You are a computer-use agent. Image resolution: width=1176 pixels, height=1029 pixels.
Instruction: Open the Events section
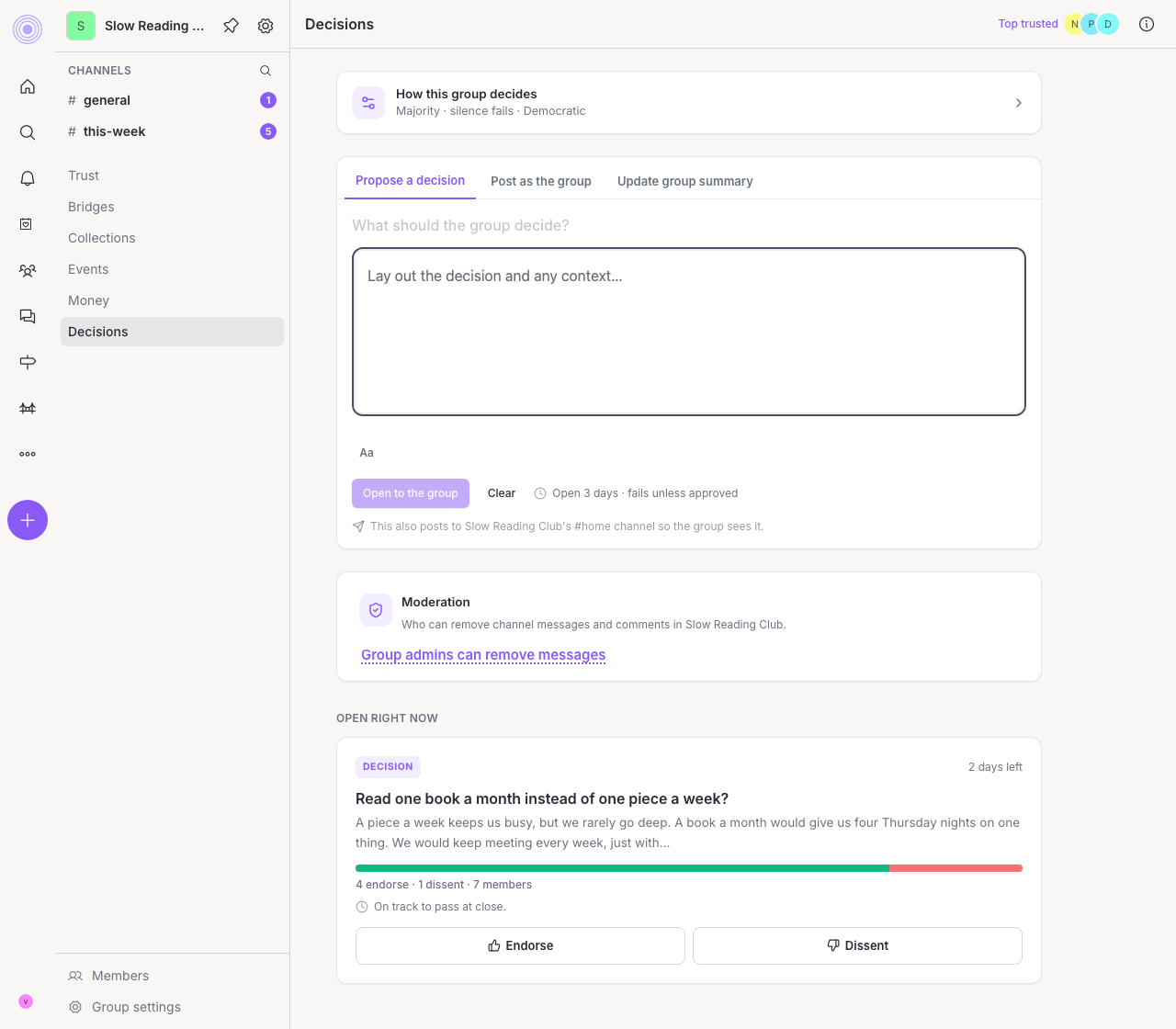click(172, 269)
